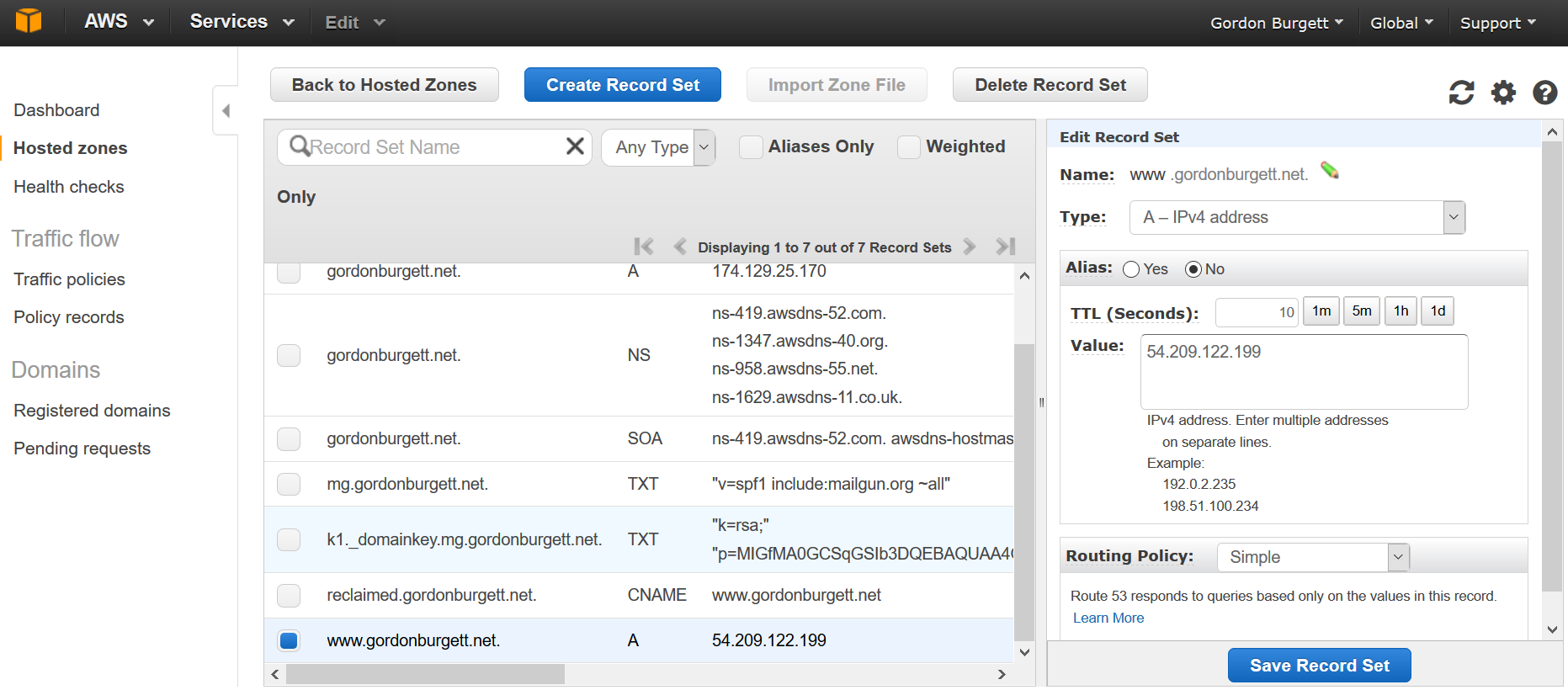Focus the Value text area
Viewport: 1568px width, 690px height.
coord(1304,371)
